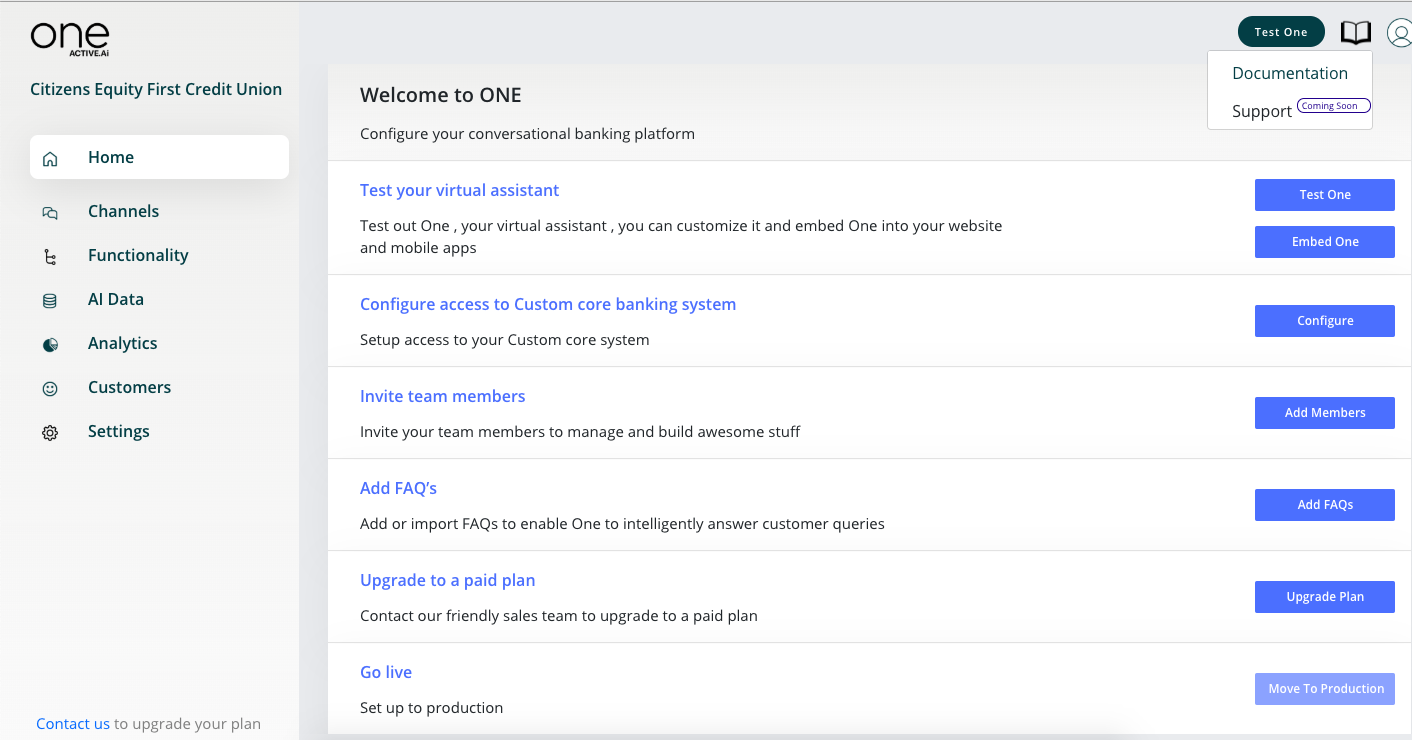Click the Analytics pie chart icon
Image resolution: width=1412 pixels, height=740 pixels.
click(50, 344)
